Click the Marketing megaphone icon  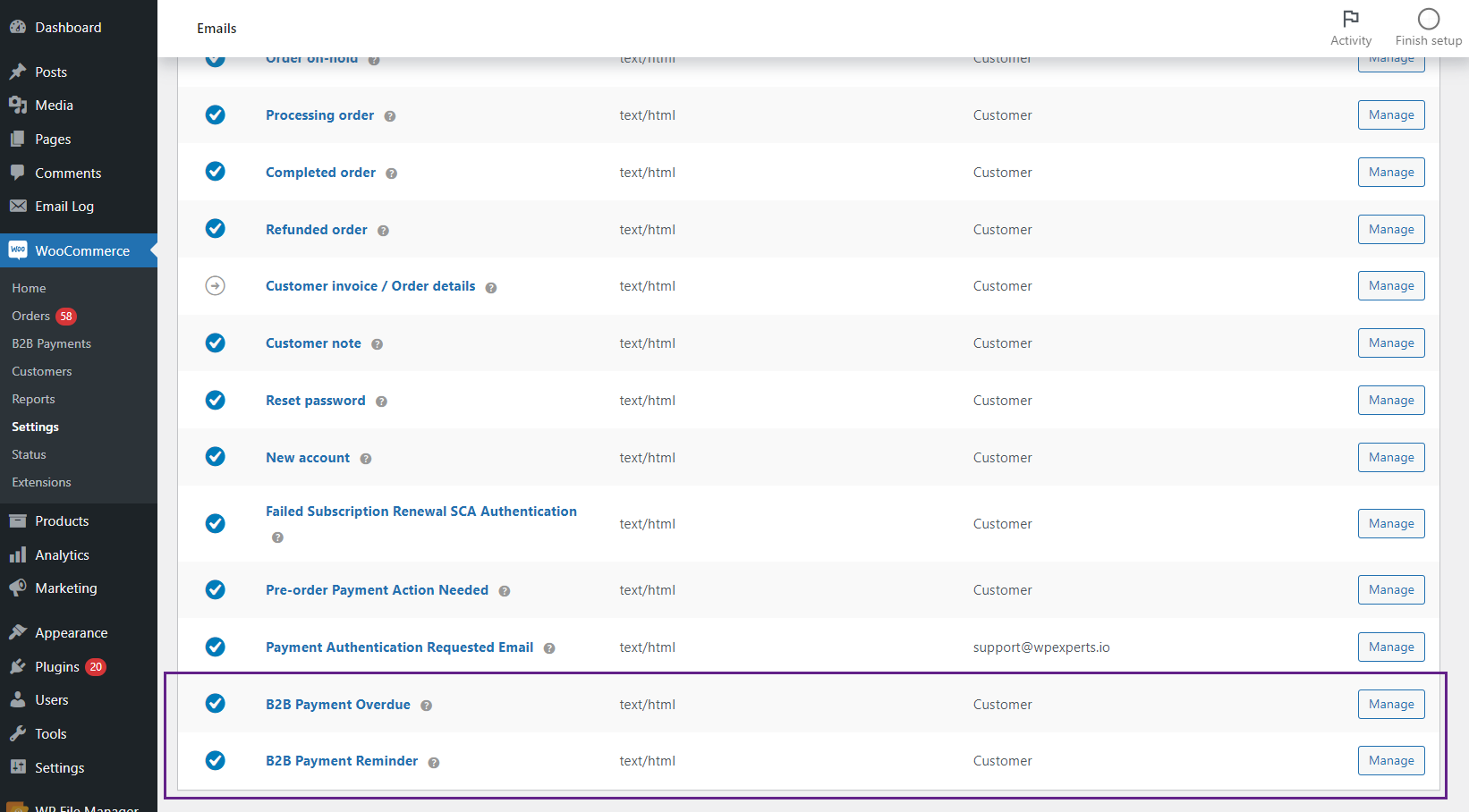point(18,588)
